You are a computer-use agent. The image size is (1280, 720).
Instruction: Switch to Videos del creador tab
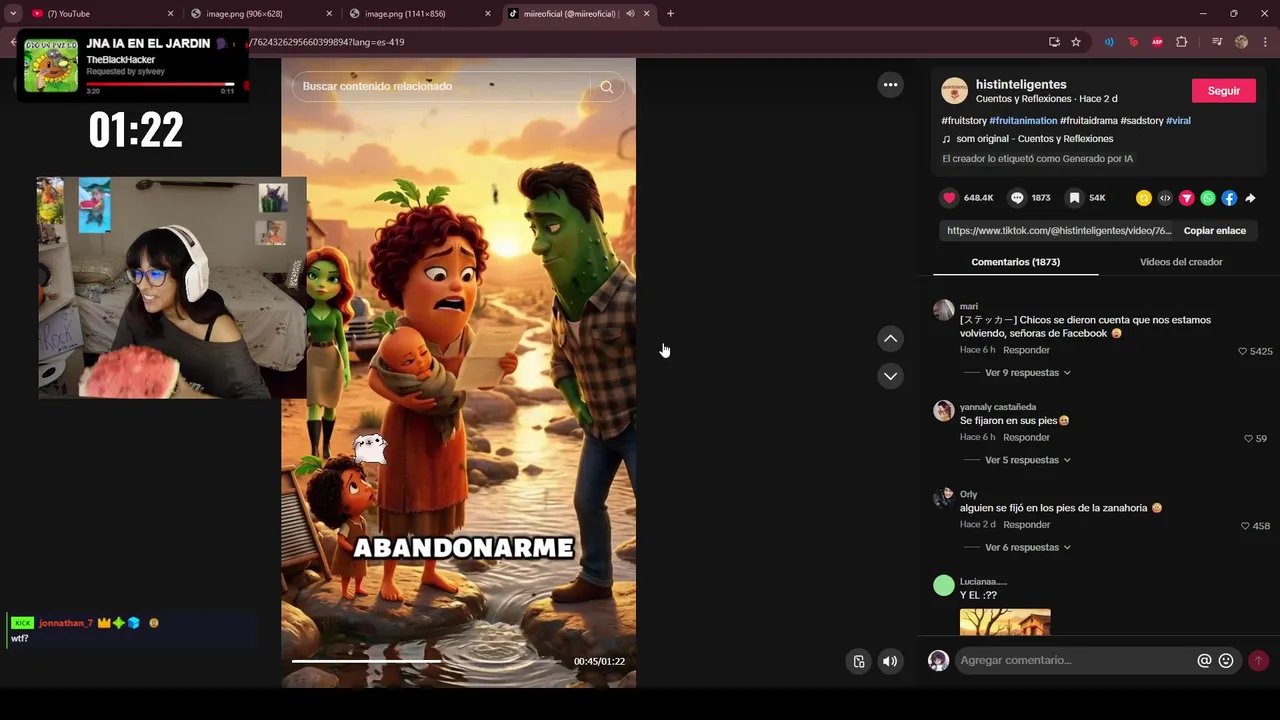coord(1181,262)
